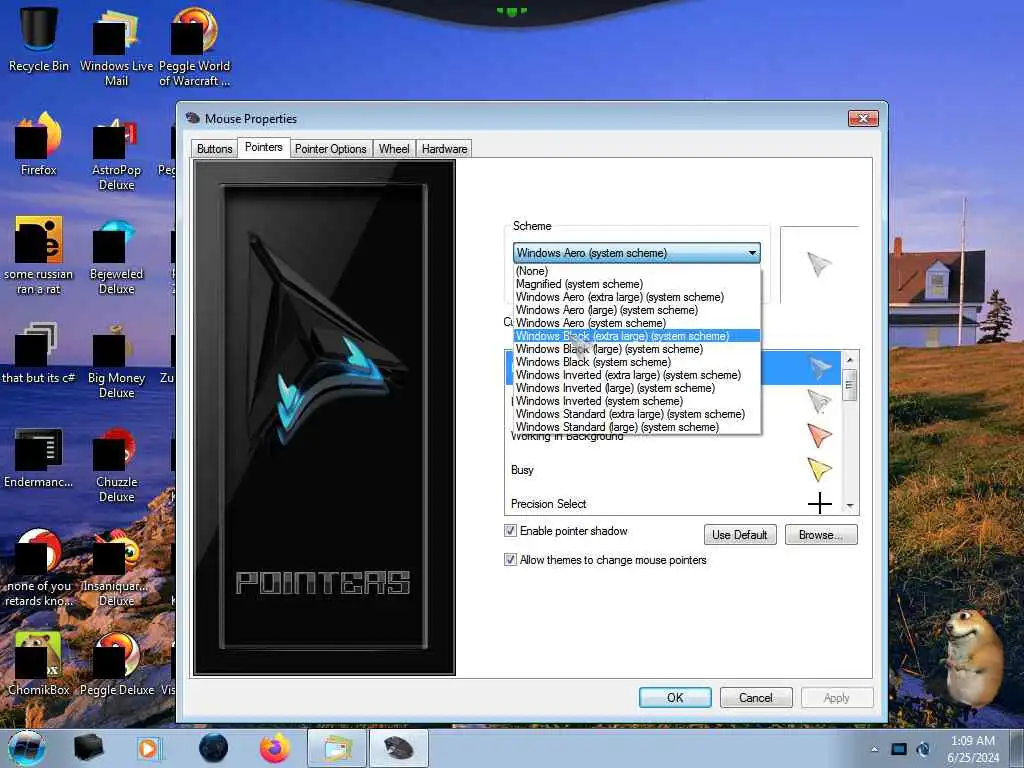Launch media player from taskbar

click(x=149, y=748)
